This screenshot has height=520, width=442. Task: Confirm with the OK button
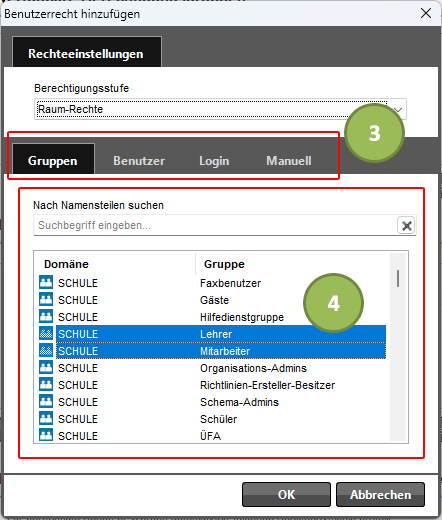tap(286, 494)
